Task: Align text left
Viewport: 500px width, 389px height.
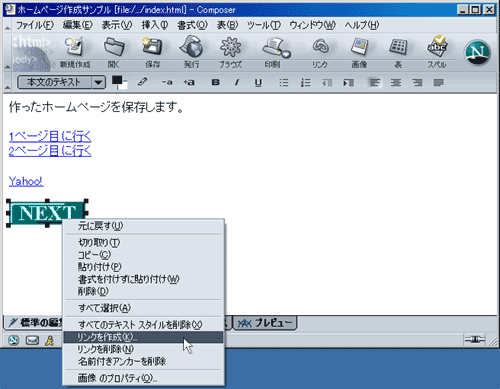Action: click(375, 82)
